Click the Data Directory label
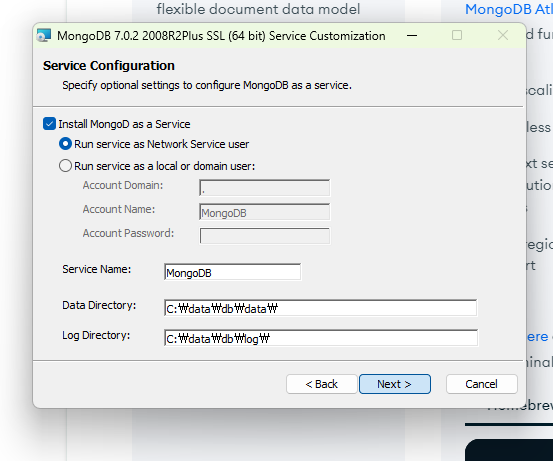 tap(99, 305)
